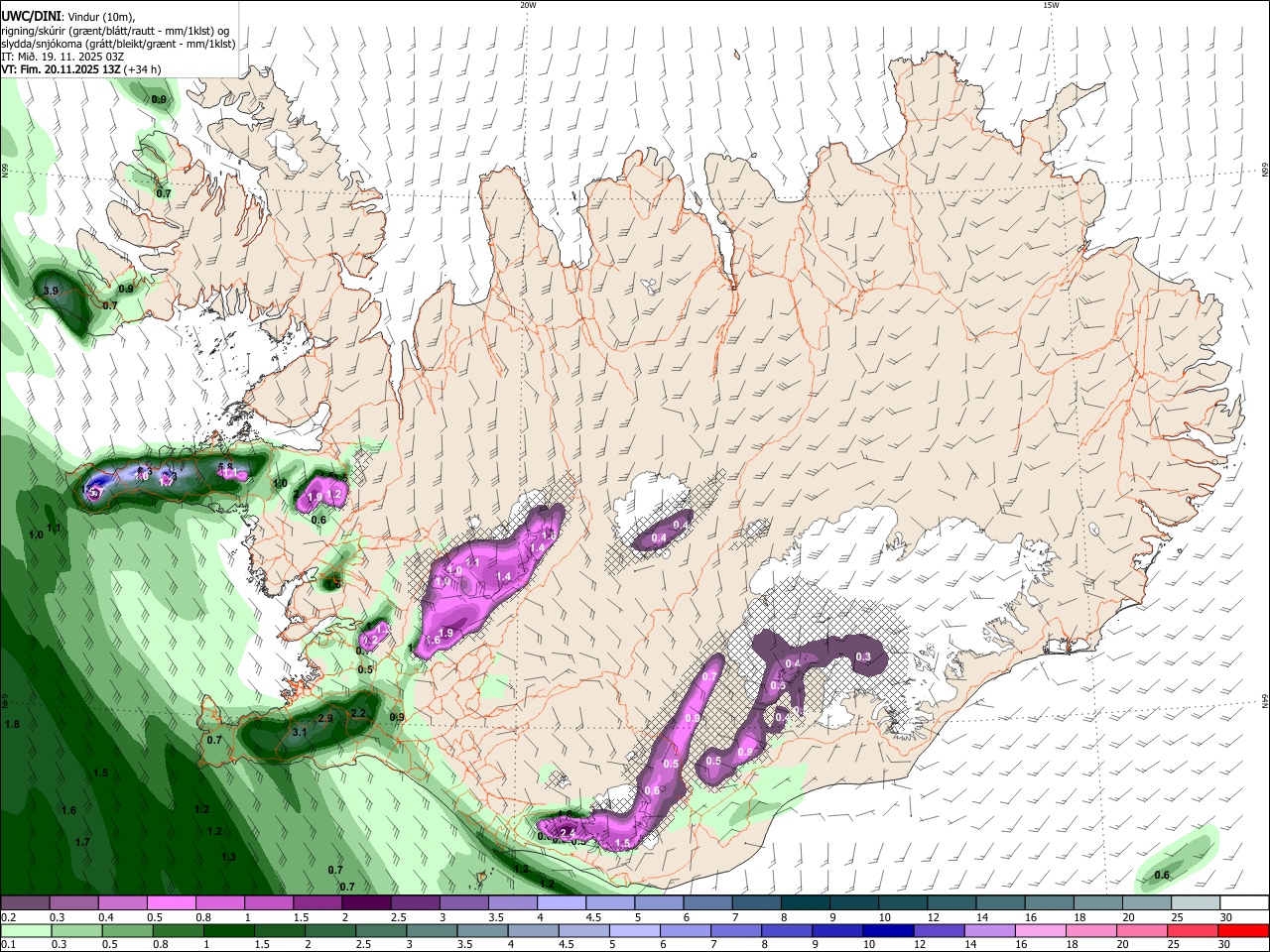Screen dimensions: 1270x952
Task: Pick the light blue 4 mm snow swatch
Action: click(x=561, y=902)
